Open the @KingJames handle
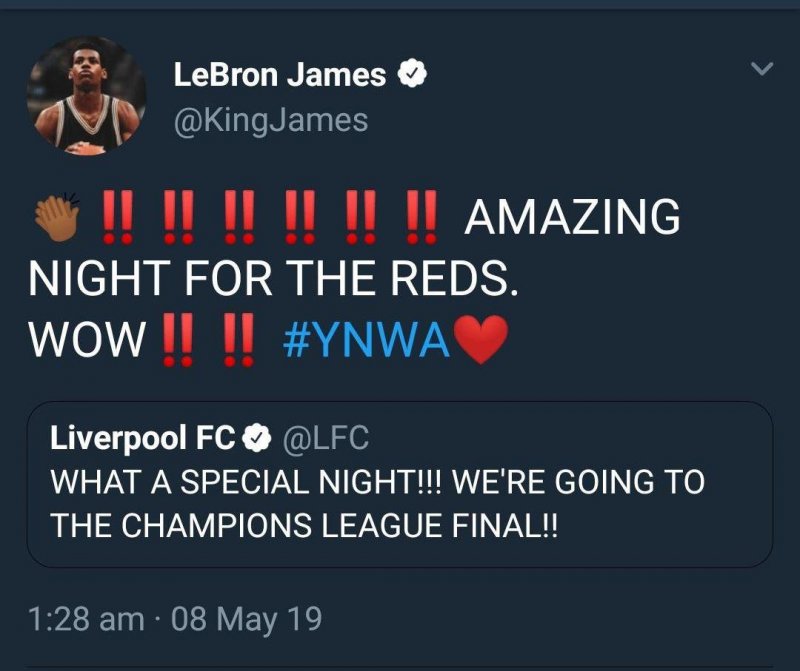The width and height of the screenshot is (800, 671). click(x=271, y=121)
